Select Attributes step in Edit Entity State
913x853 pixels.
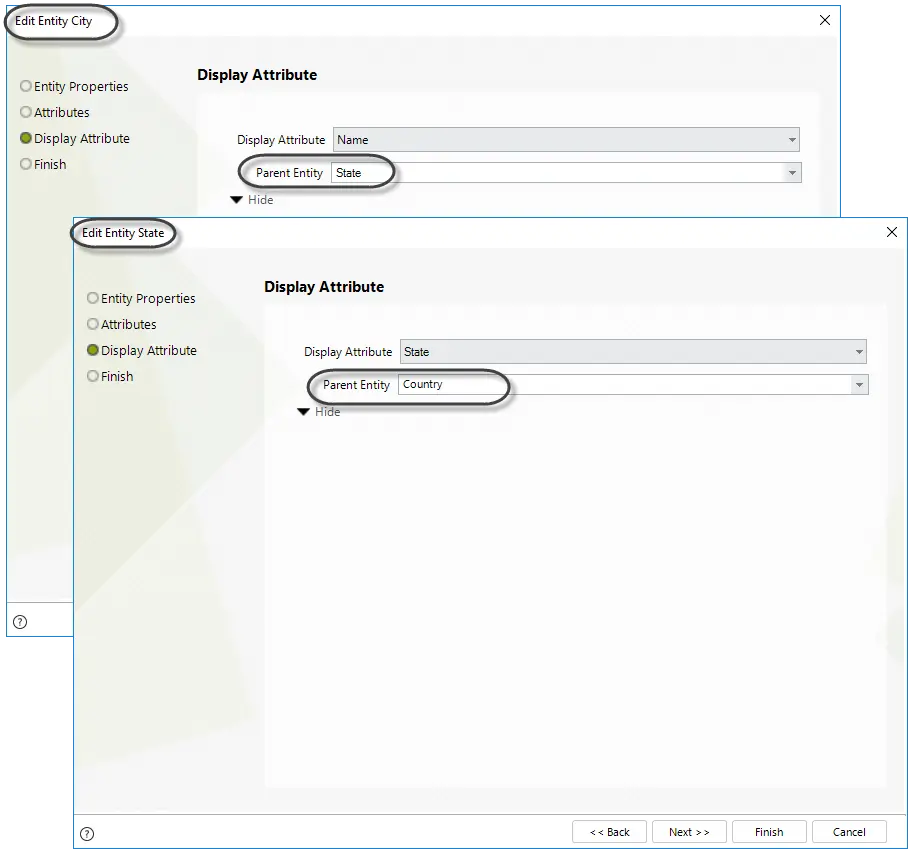point(122,324)
